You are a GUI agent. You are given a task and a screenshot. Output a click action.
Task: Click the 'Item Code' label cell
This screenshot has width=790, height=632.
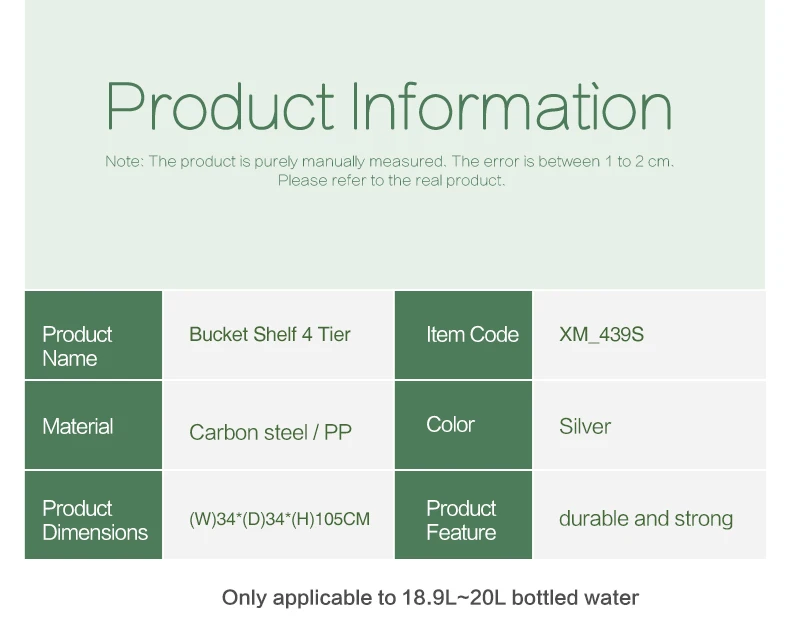click(x=463, y=335)
